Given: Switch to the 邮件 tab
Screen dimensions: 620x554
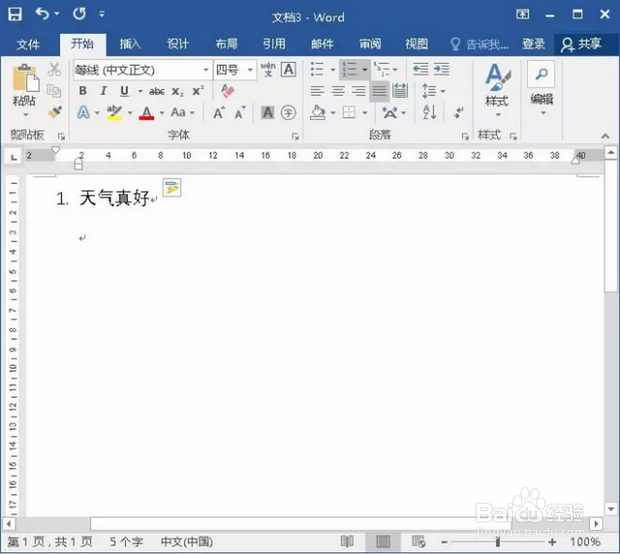Looking at the screenshot, I should [322, 44].
